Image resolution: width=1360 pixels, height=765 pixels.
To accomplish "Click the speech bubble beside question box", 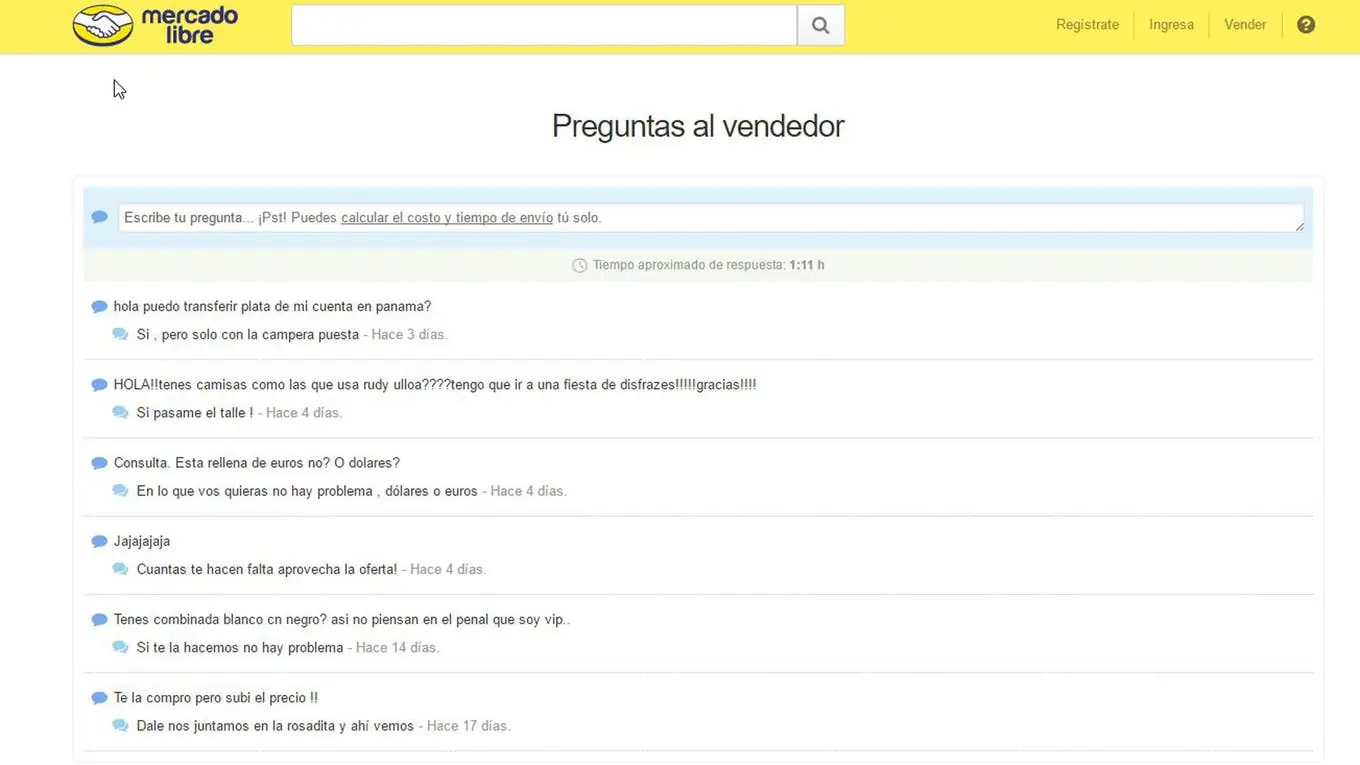I will point(100,217).
